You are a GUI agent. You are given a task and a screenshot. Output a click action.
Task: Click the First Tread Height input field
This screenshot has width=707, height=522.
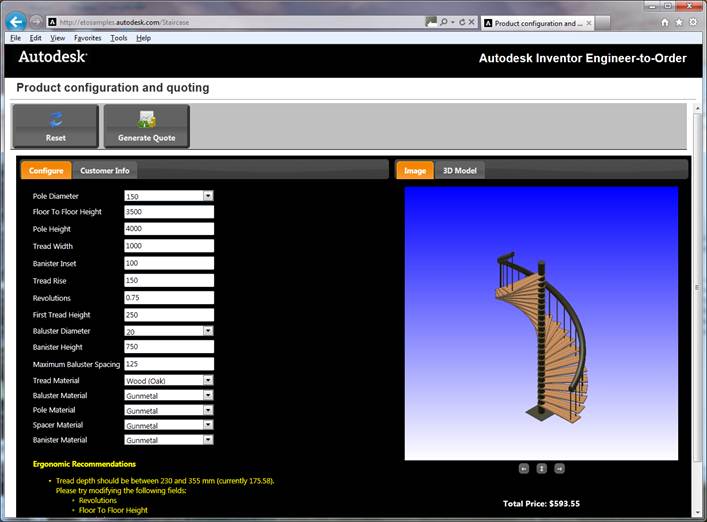coord(169,315)
